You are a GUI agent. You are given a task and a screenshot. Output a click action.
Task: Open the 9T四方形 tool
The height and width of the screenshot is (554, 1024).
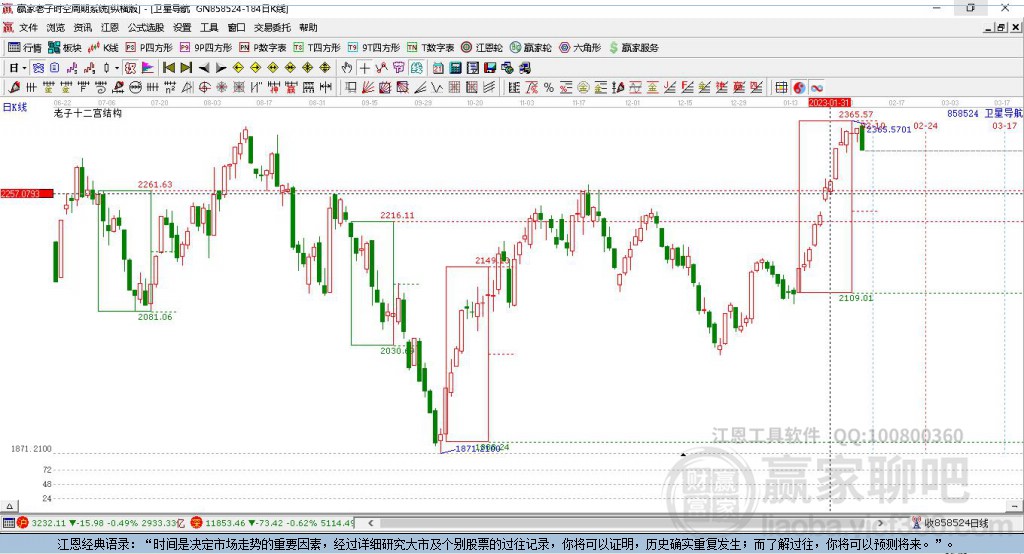pyautogui.click(x=374, y=48)
